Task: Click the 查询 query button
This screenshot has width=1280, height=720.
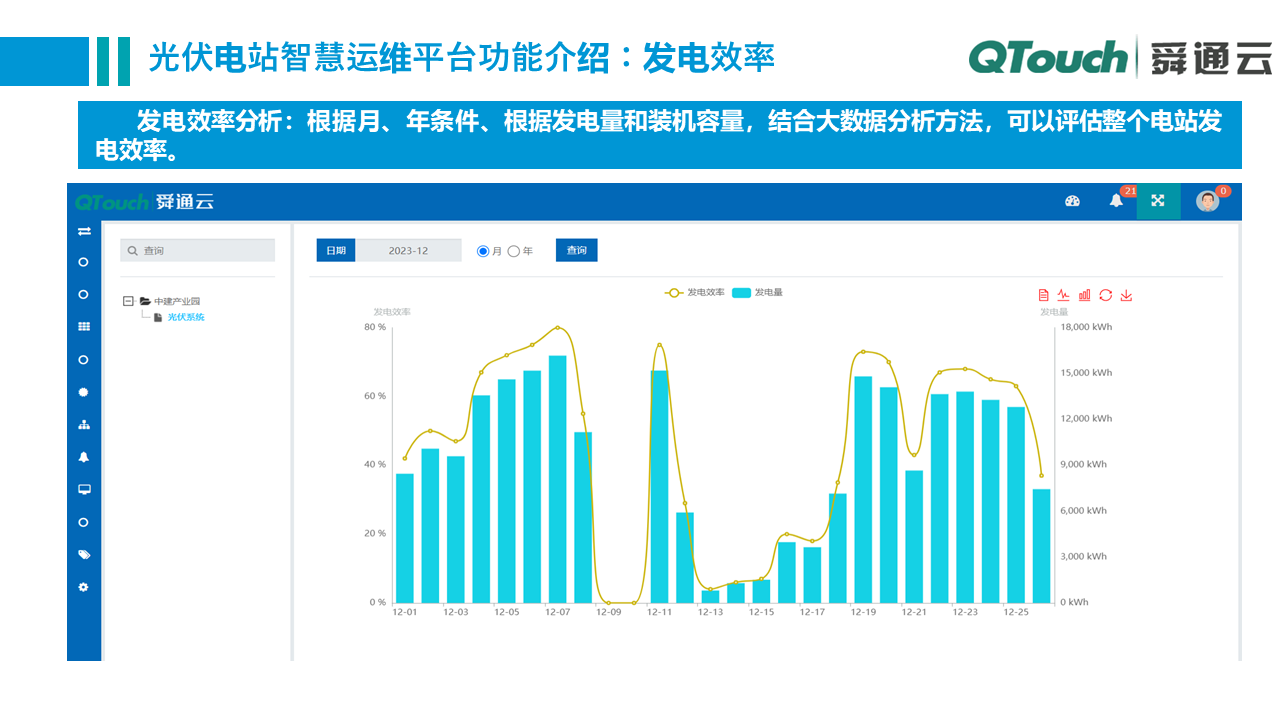Action: (x=576, y=250)
